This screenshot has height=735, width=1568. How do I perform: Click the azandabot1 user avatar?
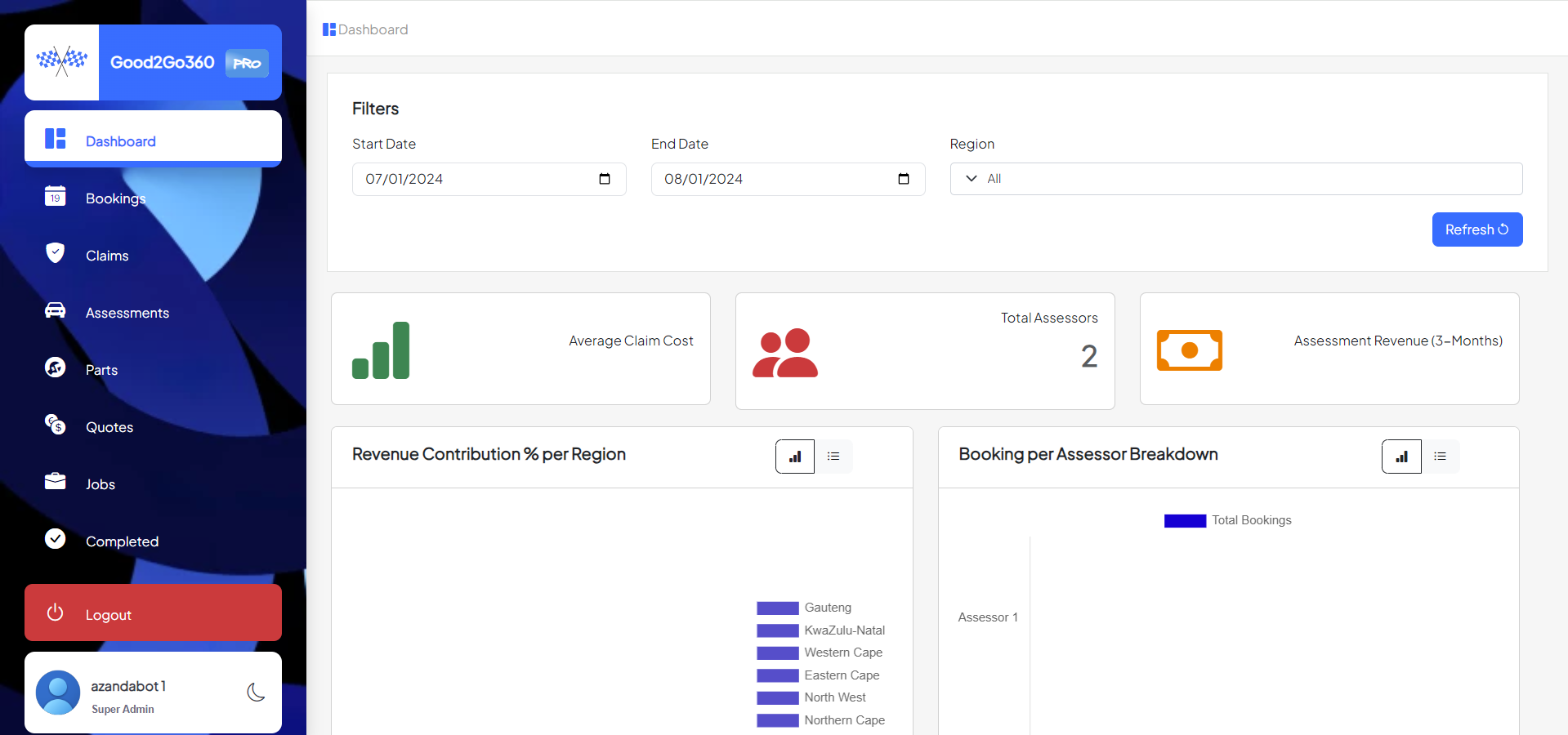click(x=58, y=693)
